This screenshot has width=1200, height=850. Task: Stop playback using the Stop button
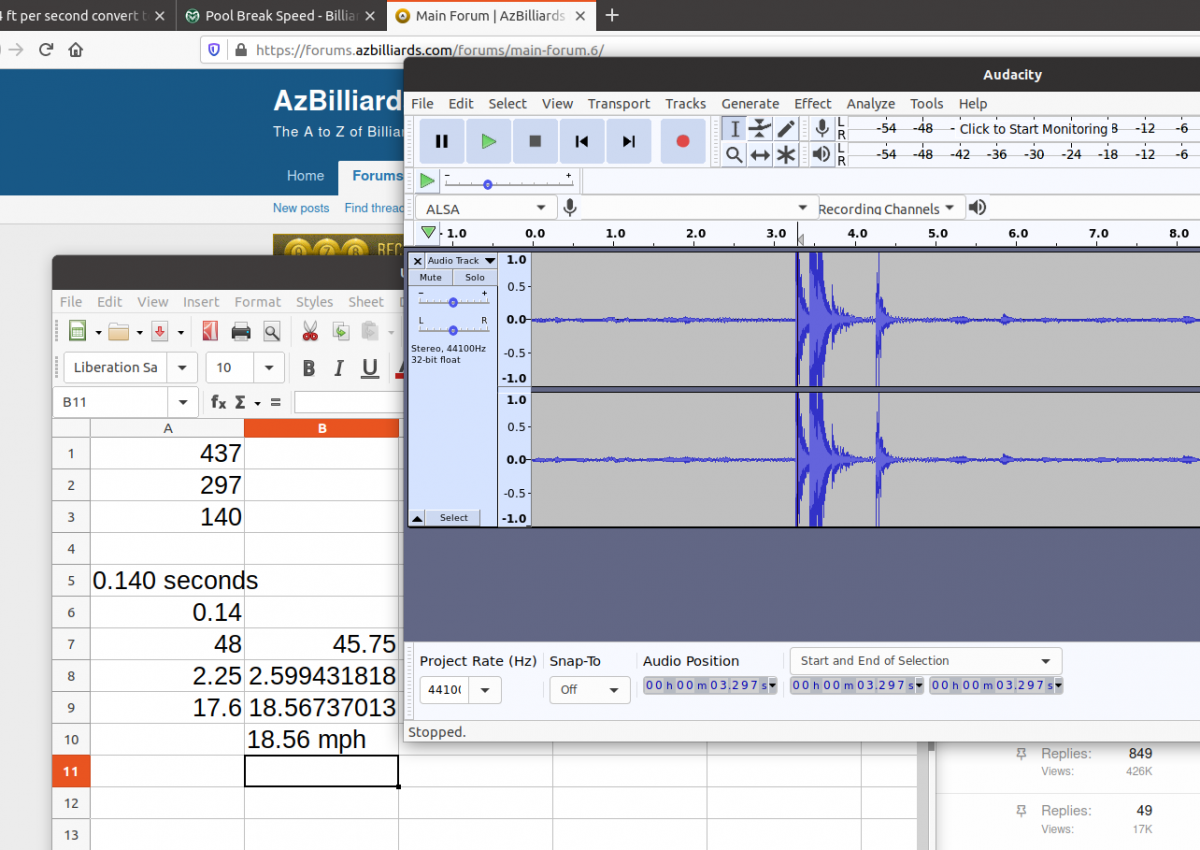(x=535, y=141)
